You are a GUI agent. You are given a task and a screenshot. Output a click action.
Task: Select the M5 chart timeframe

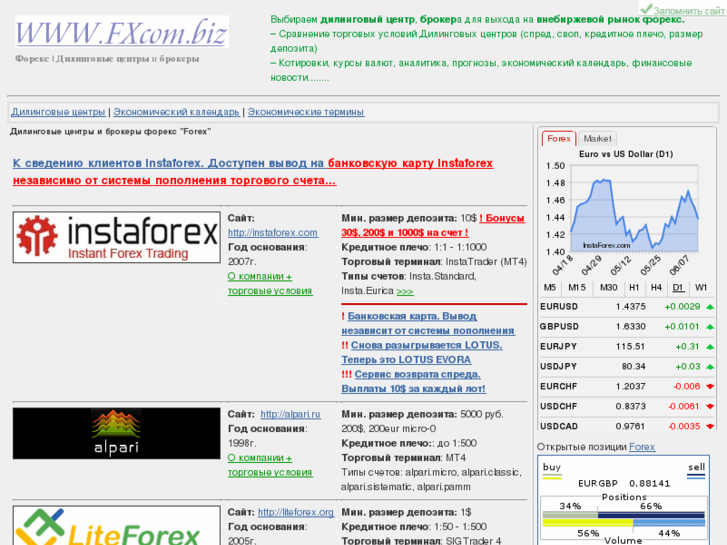coord(549,288)
